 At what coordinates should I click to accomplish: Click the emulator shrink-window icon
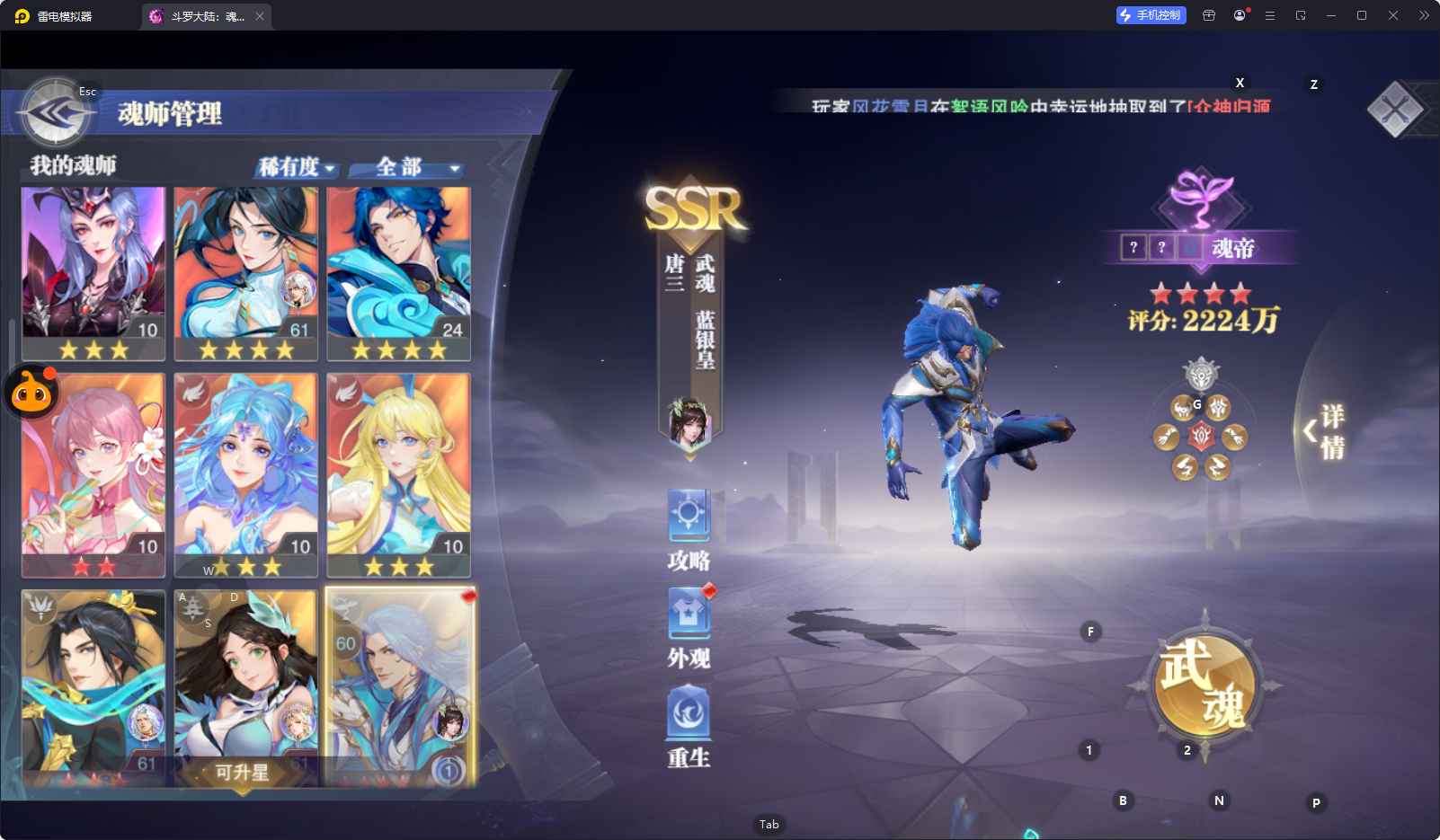[x=1301, y=15]
